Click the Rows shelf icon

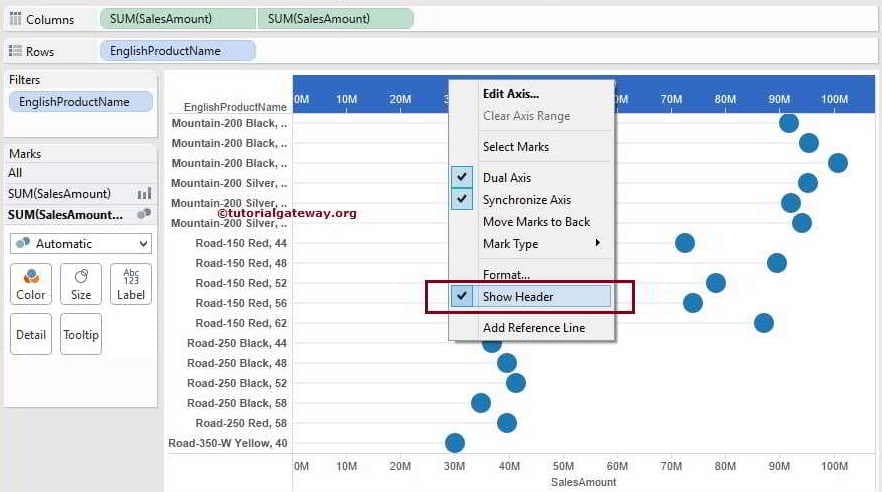(15, 51)
